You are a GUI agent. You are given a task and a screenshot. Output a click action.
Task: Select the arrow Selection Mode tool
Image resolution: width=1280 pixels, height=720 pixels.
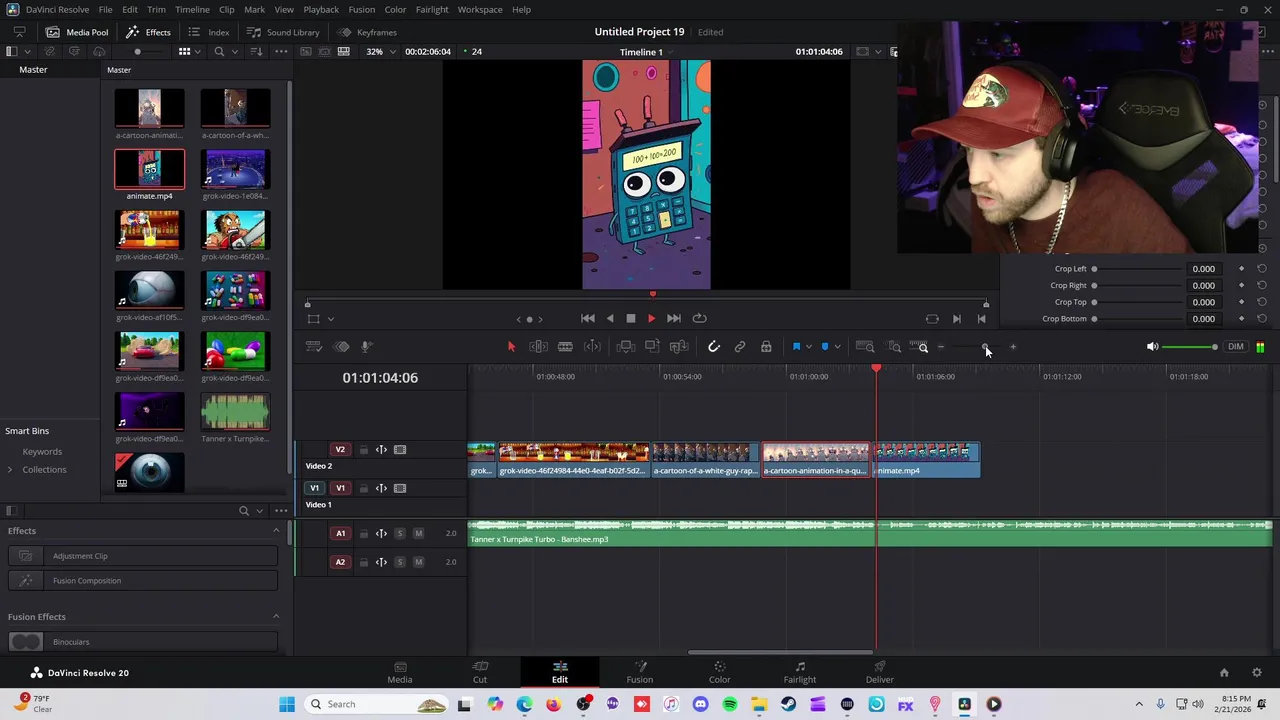(x=511, y=347)
